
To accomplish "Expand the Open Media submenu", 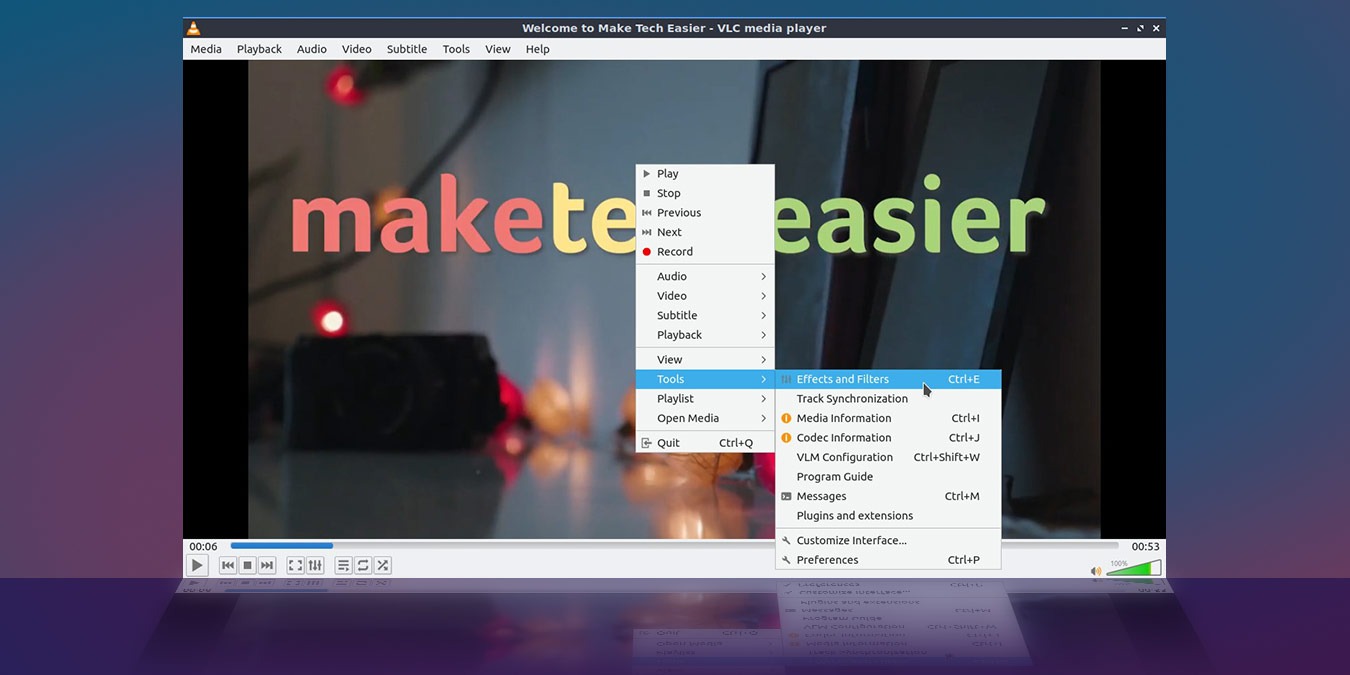I will point(687,418).
